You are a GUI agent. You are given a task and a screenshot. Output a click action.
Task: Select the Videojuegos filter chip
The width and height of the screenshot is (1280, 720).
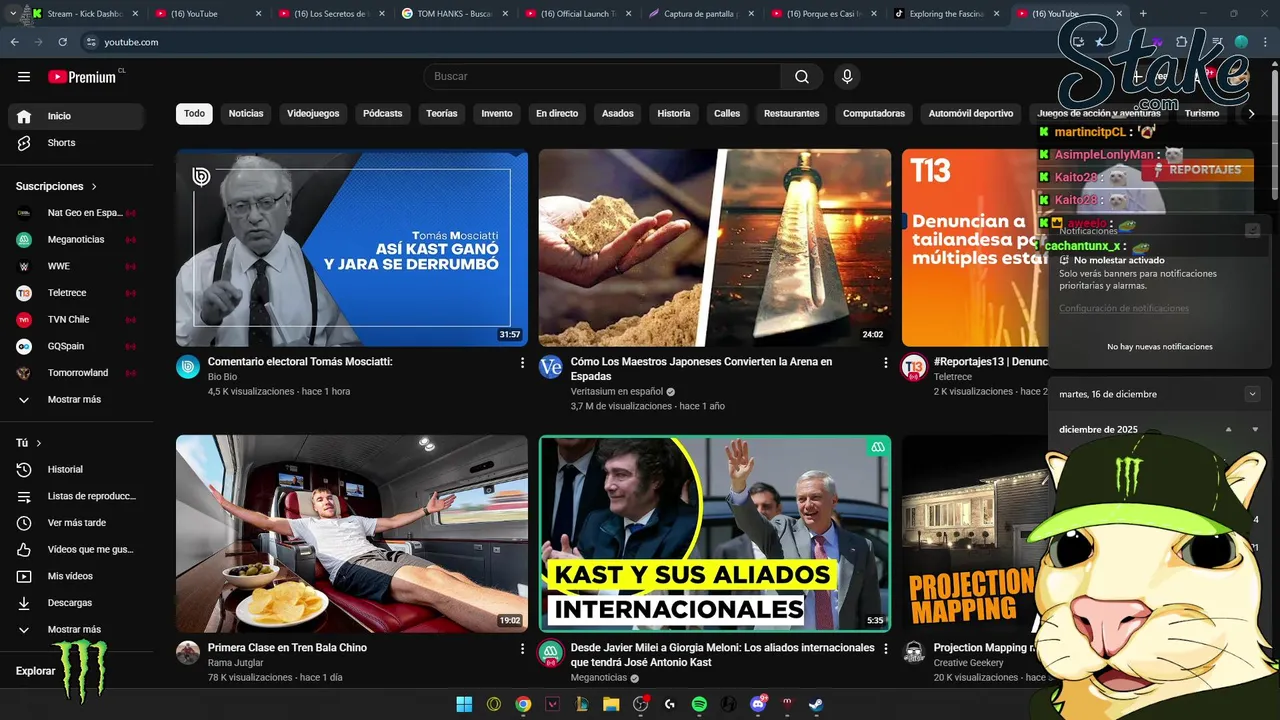313,114
